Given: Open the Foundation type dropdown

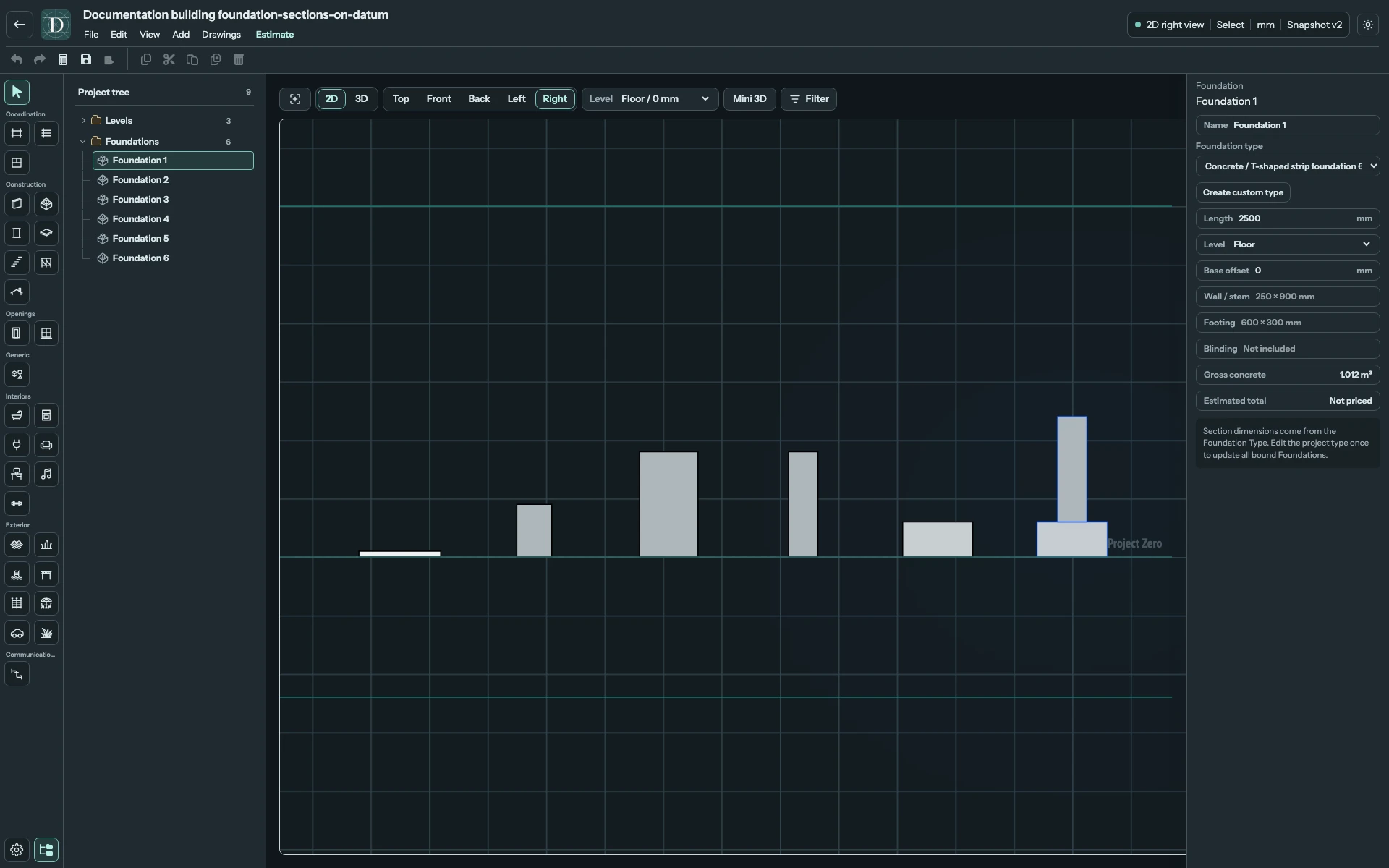Looking at the screenshot, I should pos(1288,166).
